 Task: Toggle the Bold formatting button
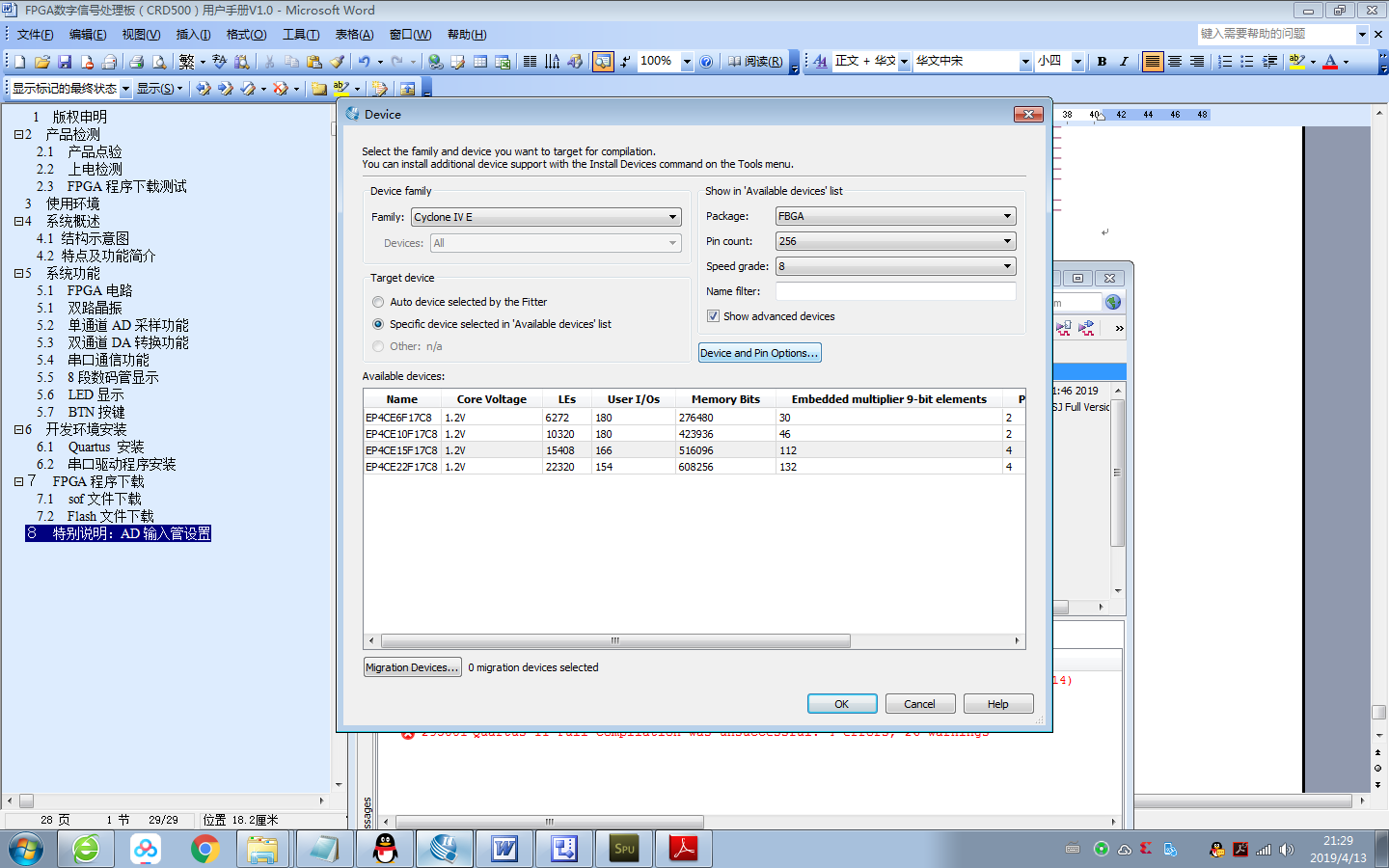1102,61
